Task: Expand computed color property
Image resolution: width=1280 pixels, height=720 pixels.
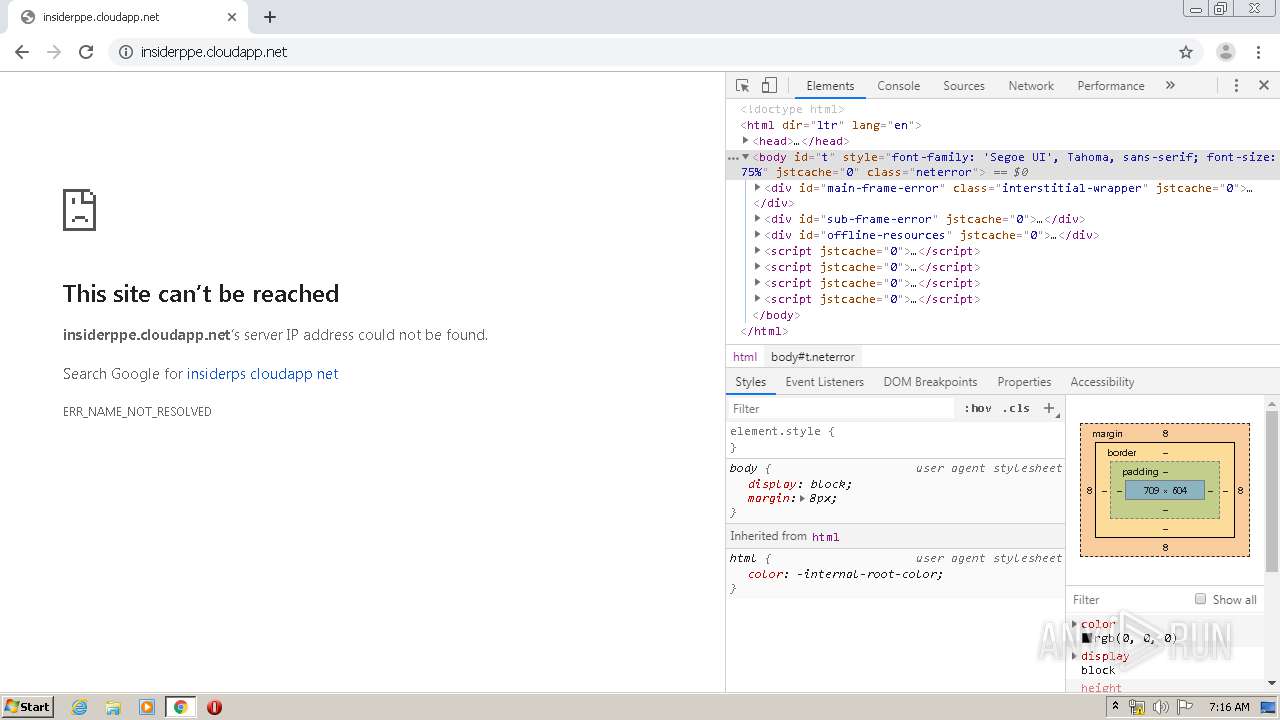Action: (x=1075, y=624)
